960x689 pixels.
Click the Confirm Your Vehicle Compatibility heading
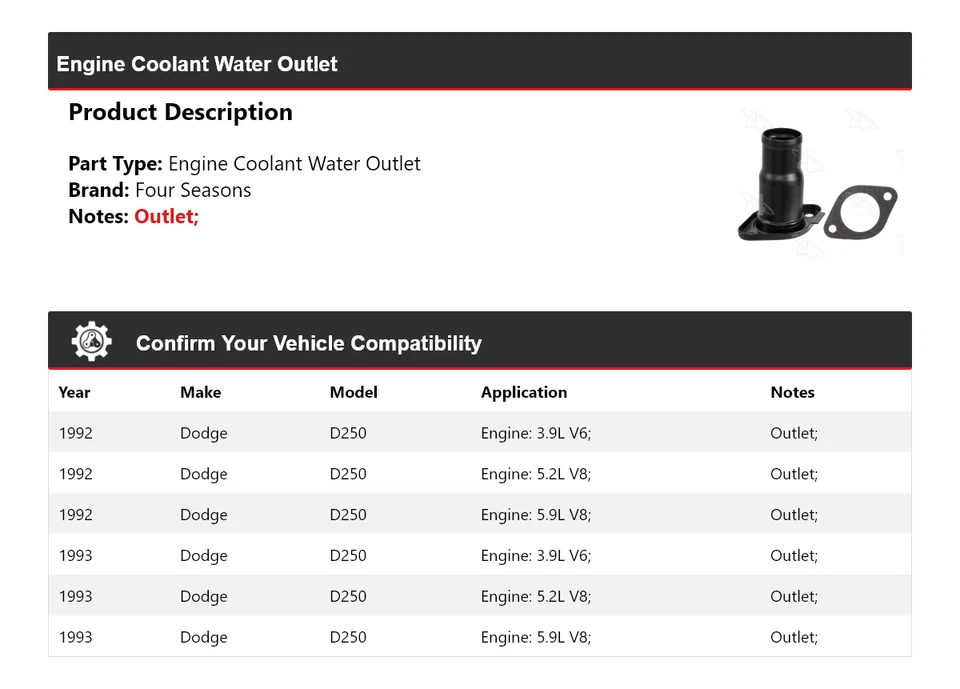308,343
